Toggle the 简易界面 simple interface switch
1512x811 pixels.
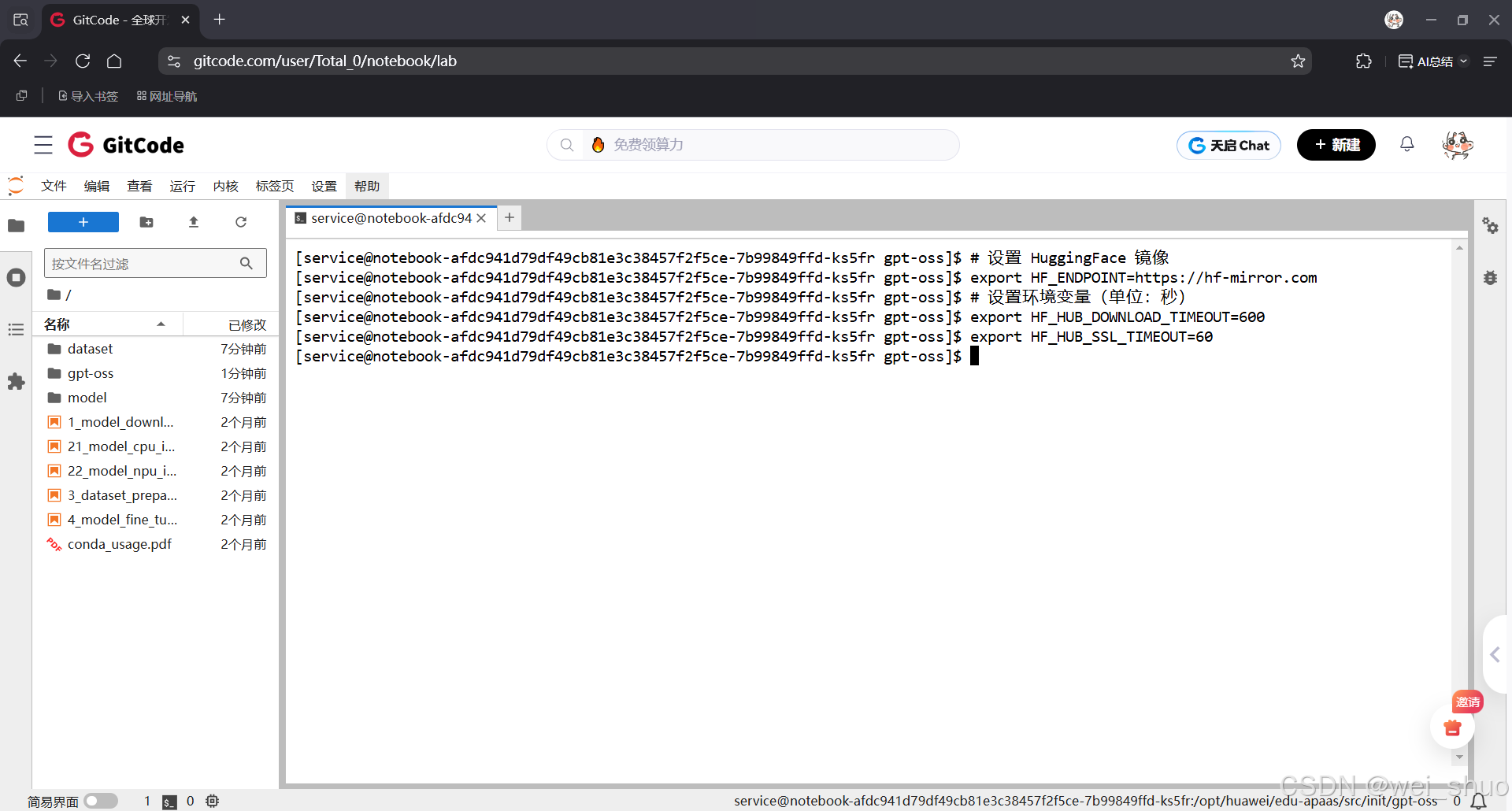pos(101,801)
